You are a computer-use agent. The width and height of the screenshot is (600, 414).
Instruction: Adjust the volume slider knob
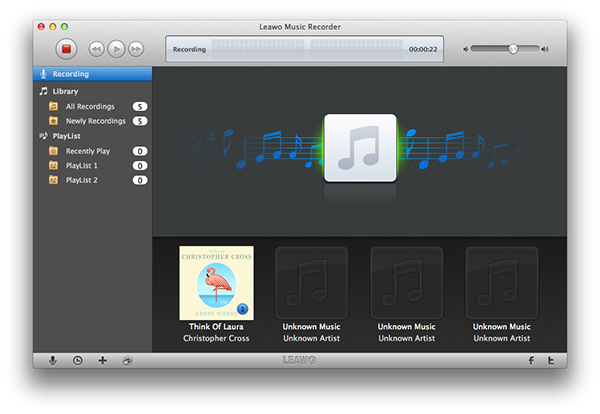[513, 48]
